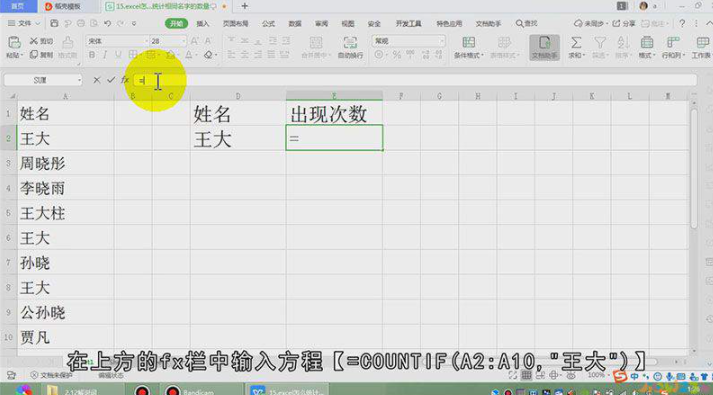Screen dimensions: 713x395
Task: Click the Find (查找) search button
Action: point(527,23)
